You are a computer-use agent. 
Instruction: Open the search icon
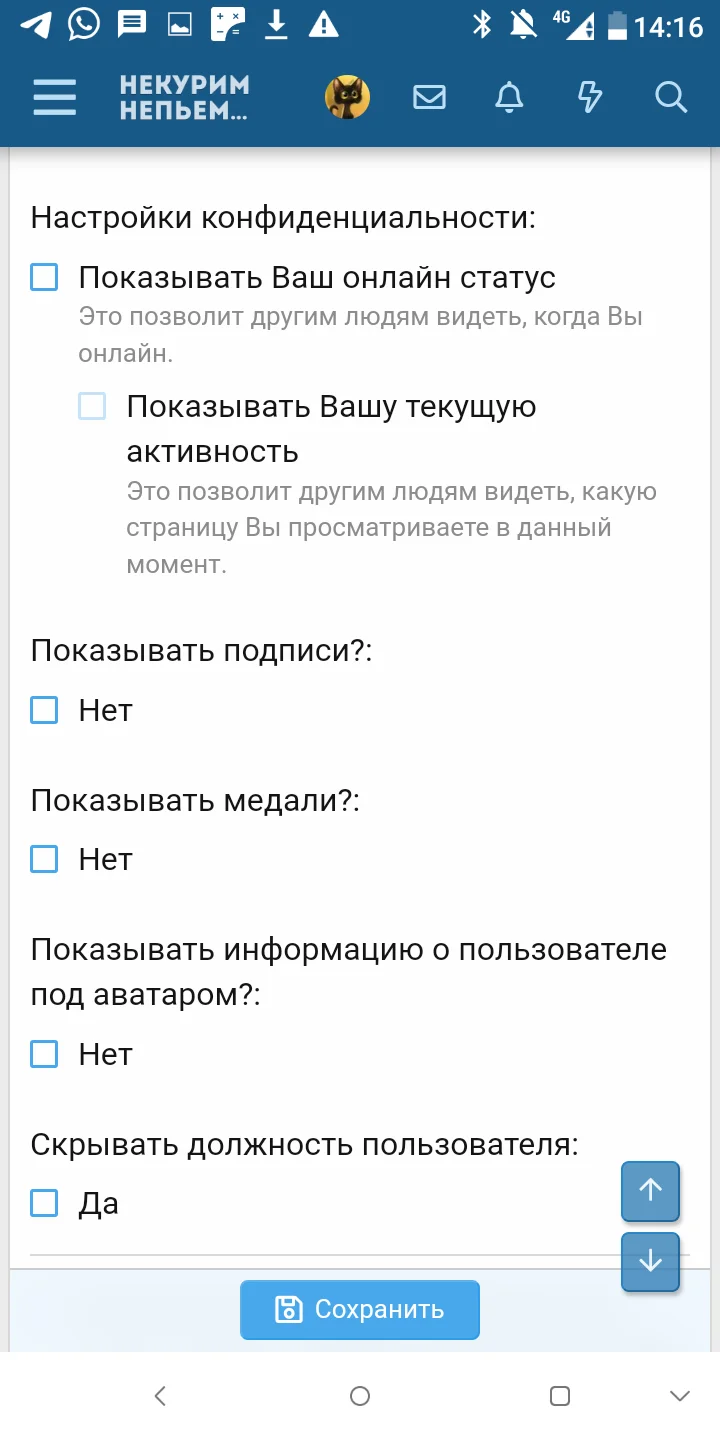click(x=670, y=97)
